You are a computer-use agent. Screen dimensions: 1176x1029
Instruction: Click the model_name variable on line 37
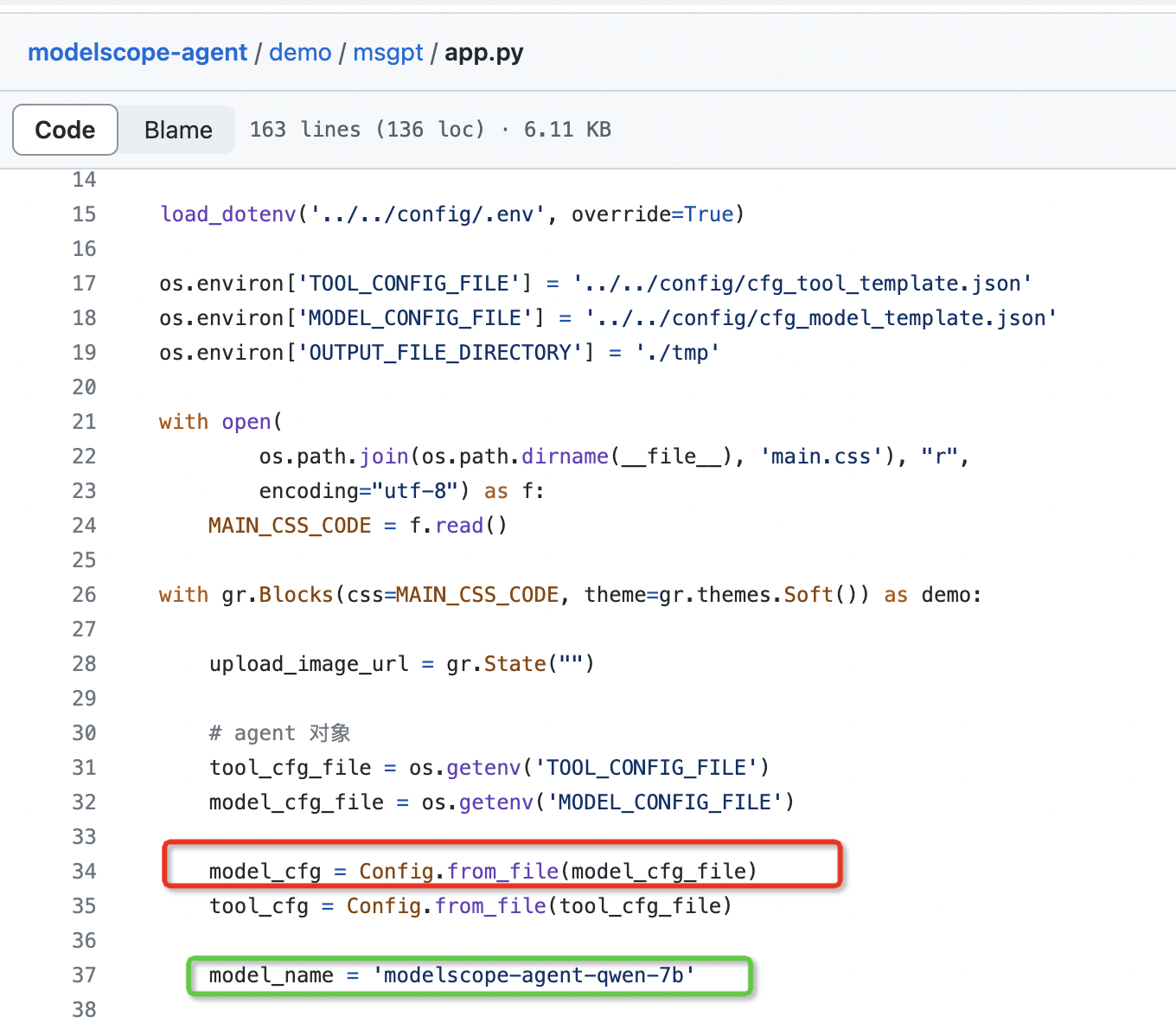(271, 975)
